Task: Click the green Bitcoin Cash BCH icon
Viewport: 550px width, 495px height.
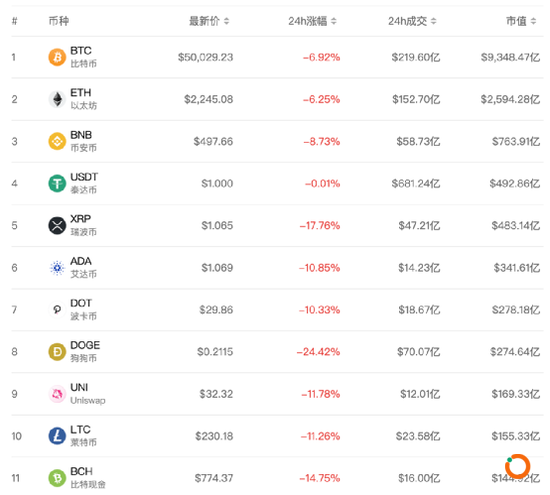Action: tap(57, 478)
